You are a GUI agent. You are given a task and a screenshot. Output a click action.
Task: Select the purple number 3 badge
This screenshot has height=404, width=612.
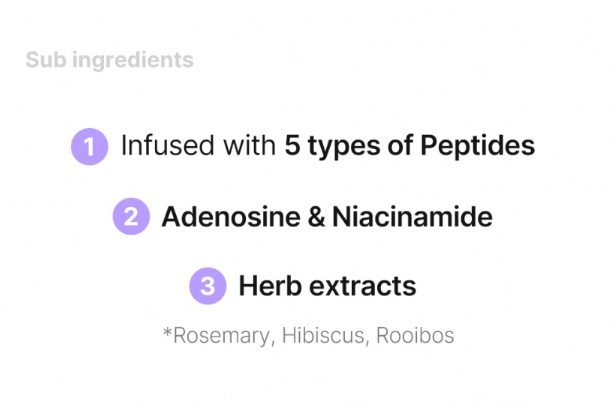[208, 287]
